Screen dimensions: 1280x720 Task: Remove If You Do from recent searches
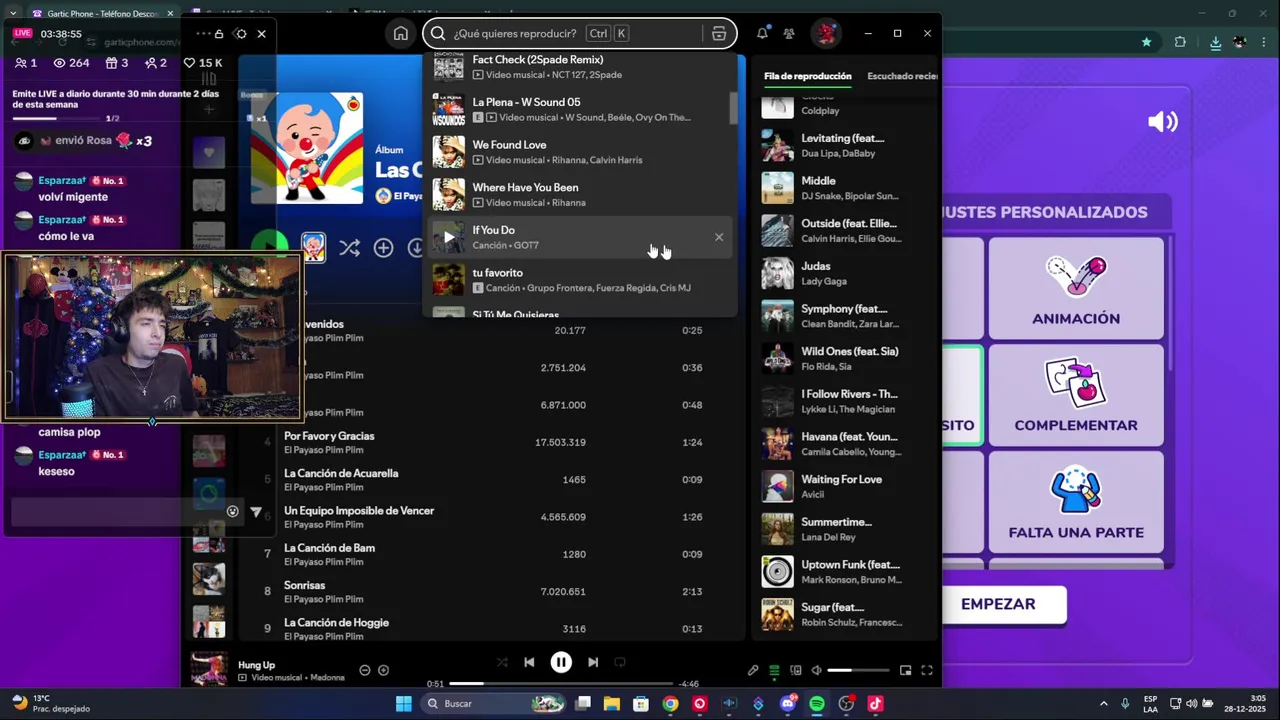coord(718,237)
